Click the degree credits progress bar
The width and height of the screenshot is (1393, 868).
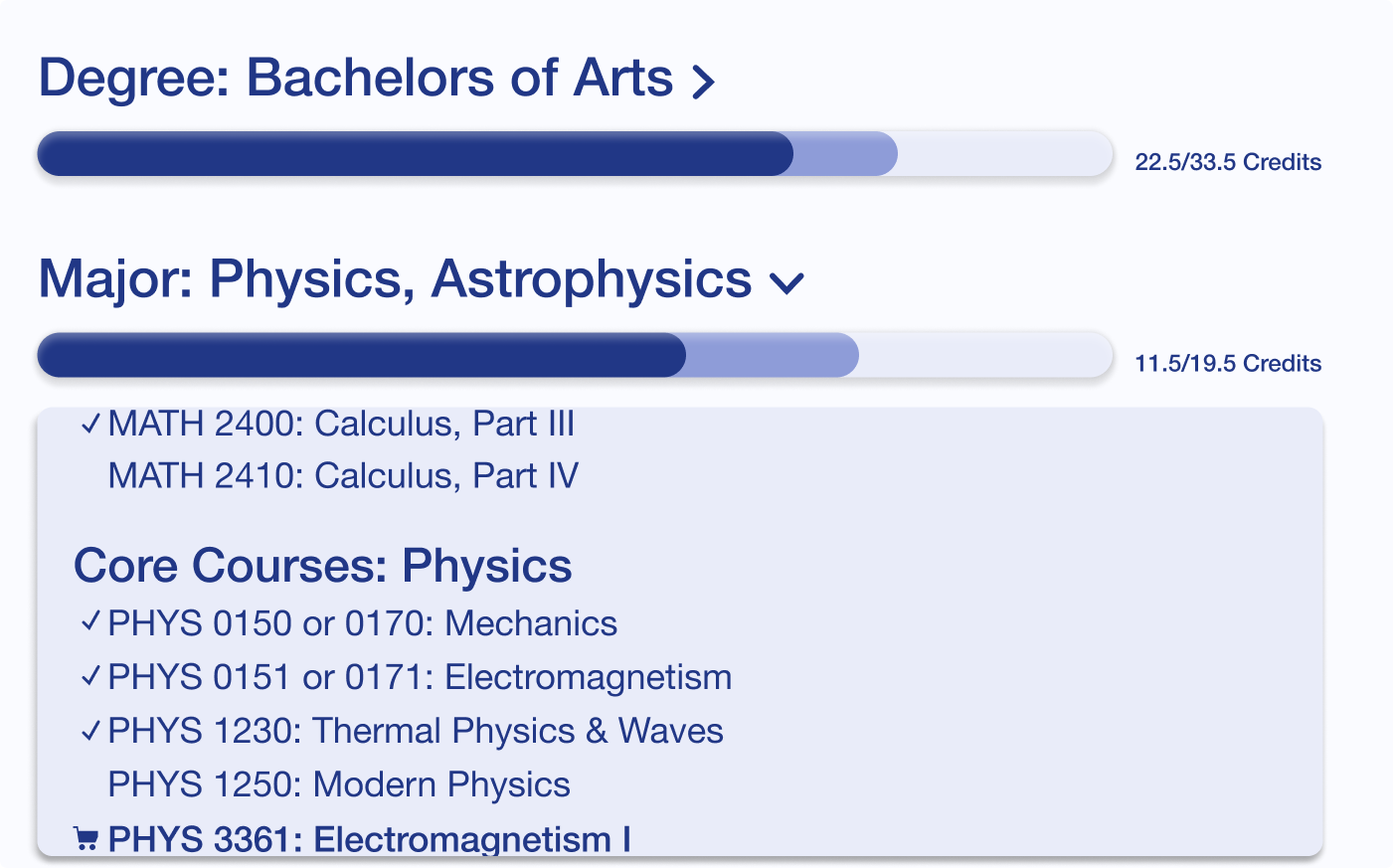[575, 154]
